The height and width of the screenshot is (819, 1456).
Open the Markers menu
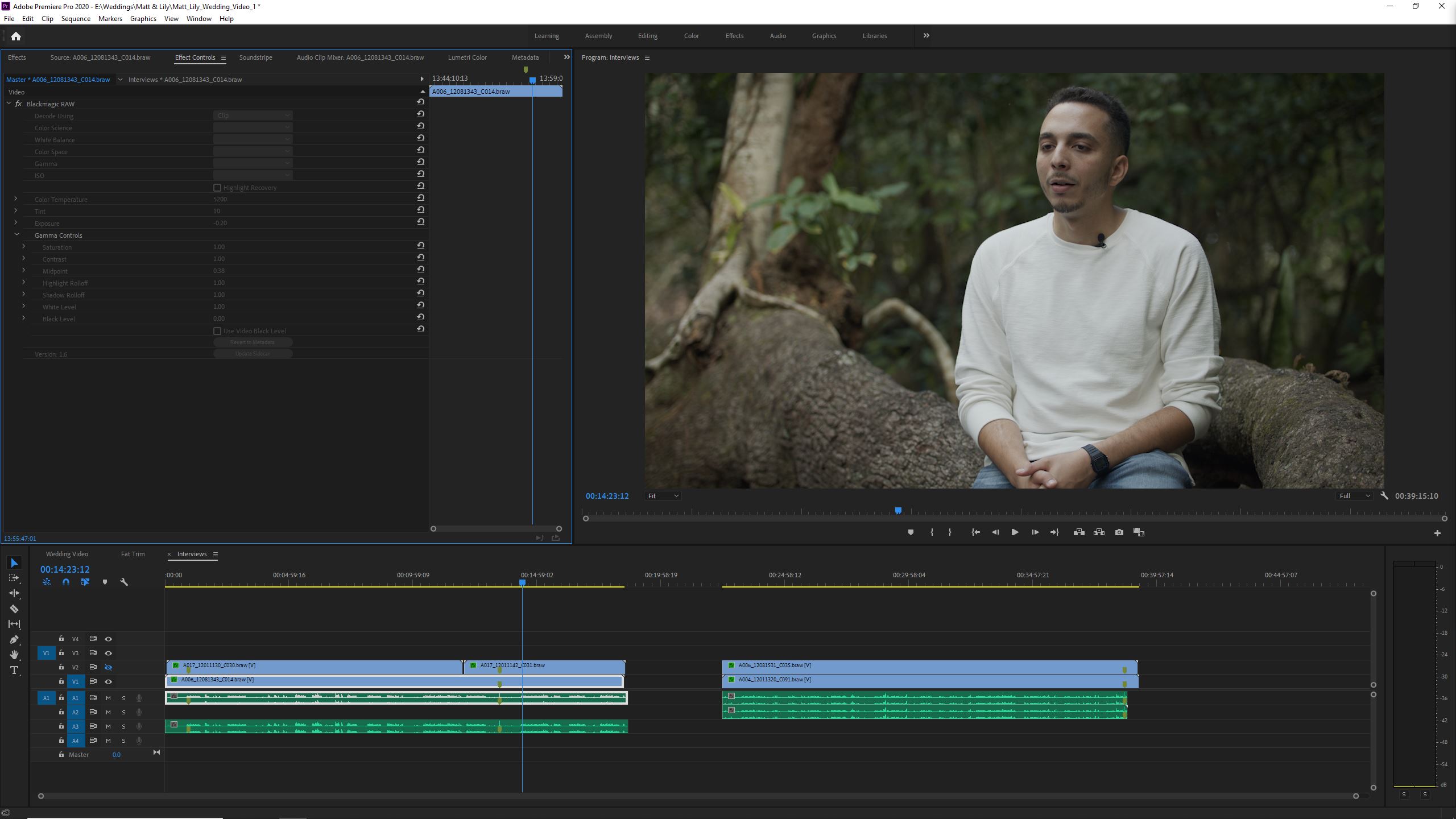(110, 19)
